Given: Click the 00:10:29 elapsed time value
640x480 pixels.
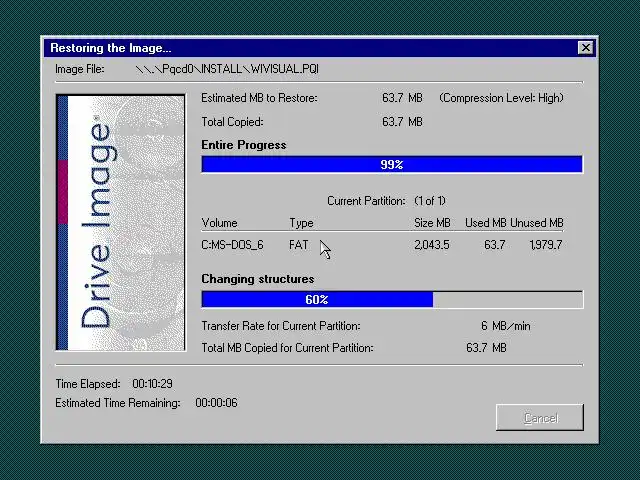Looking at the screenshot, I should (152, 384).
